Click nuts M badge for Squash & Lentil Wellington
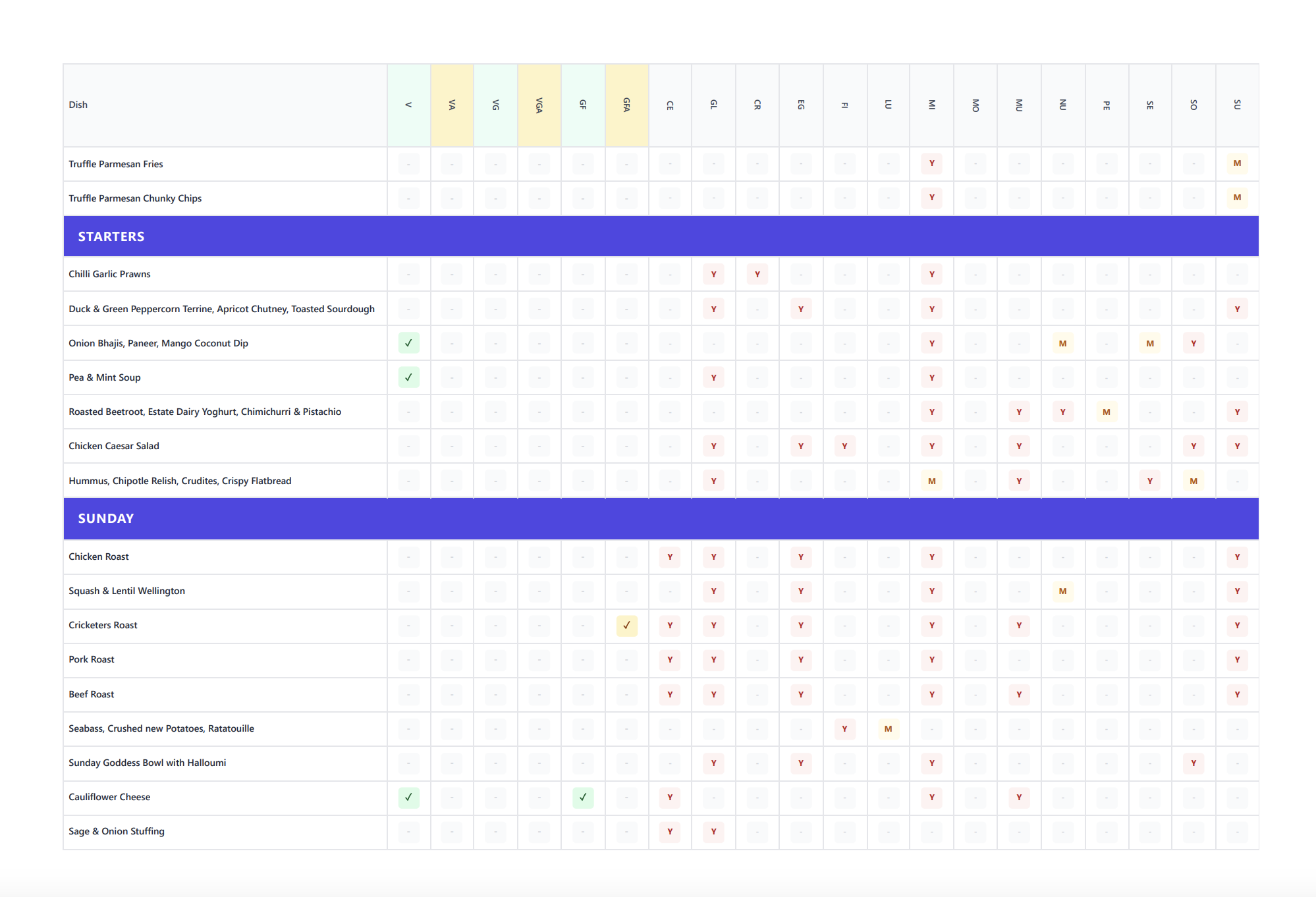This screenshot has height=897, width=1316. click(1062, 591)
